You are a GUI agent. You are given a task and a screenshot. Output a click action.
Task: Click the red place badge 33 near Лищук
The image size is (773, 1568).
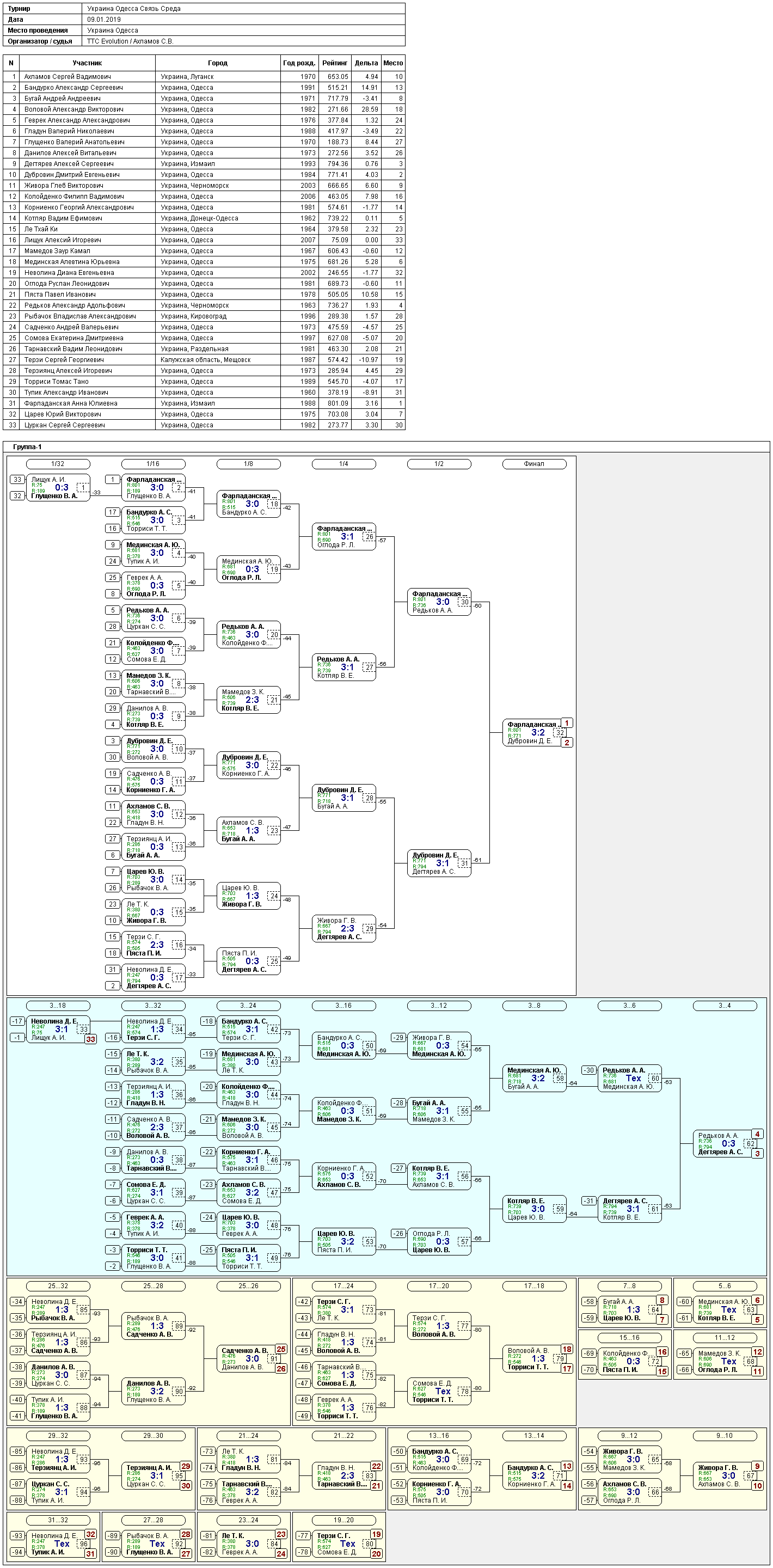point(91,1039)
